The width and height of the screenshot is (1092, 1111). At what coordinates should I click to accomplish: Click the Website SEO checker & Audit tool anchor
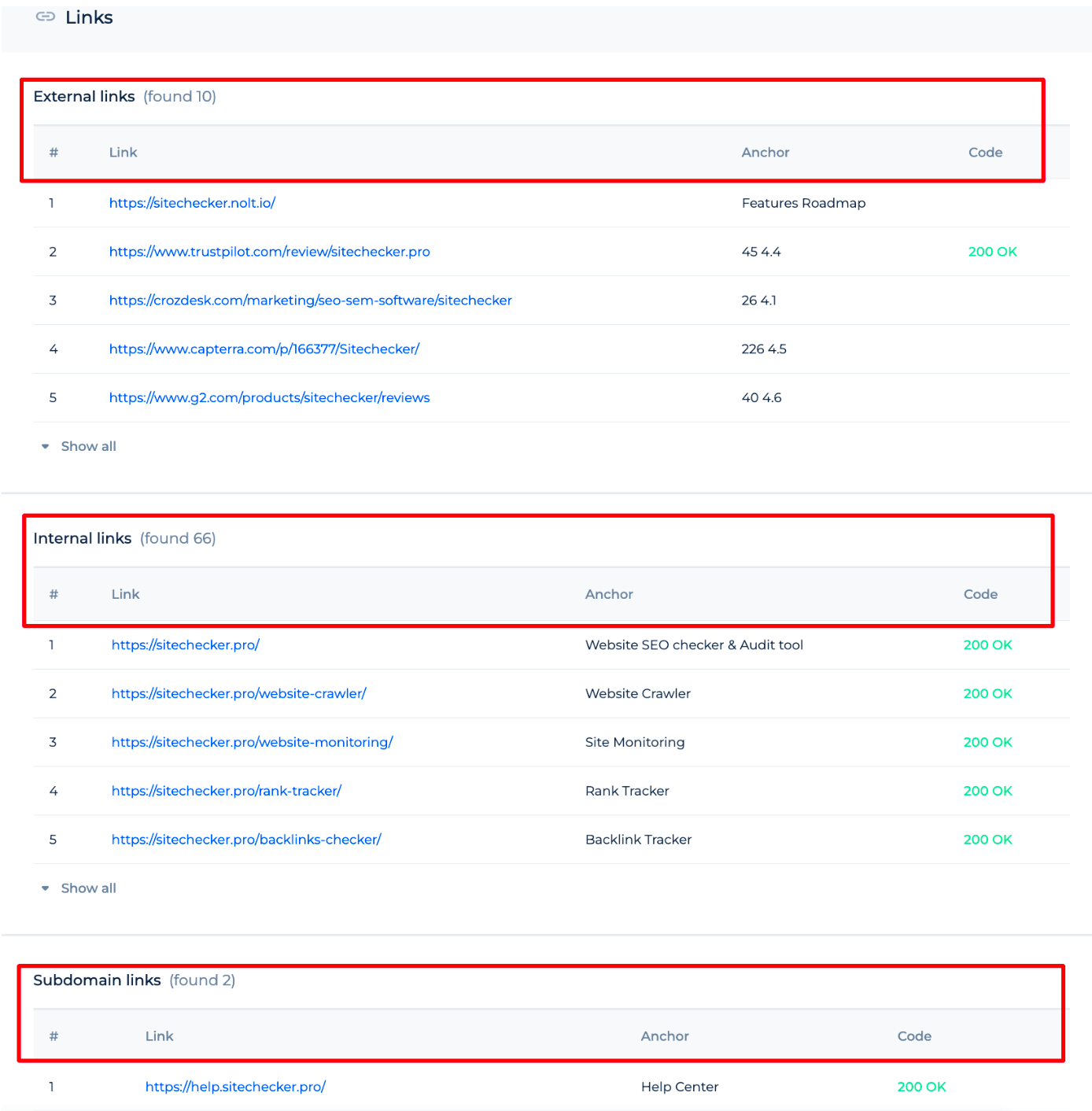click(x=694, y=645)
